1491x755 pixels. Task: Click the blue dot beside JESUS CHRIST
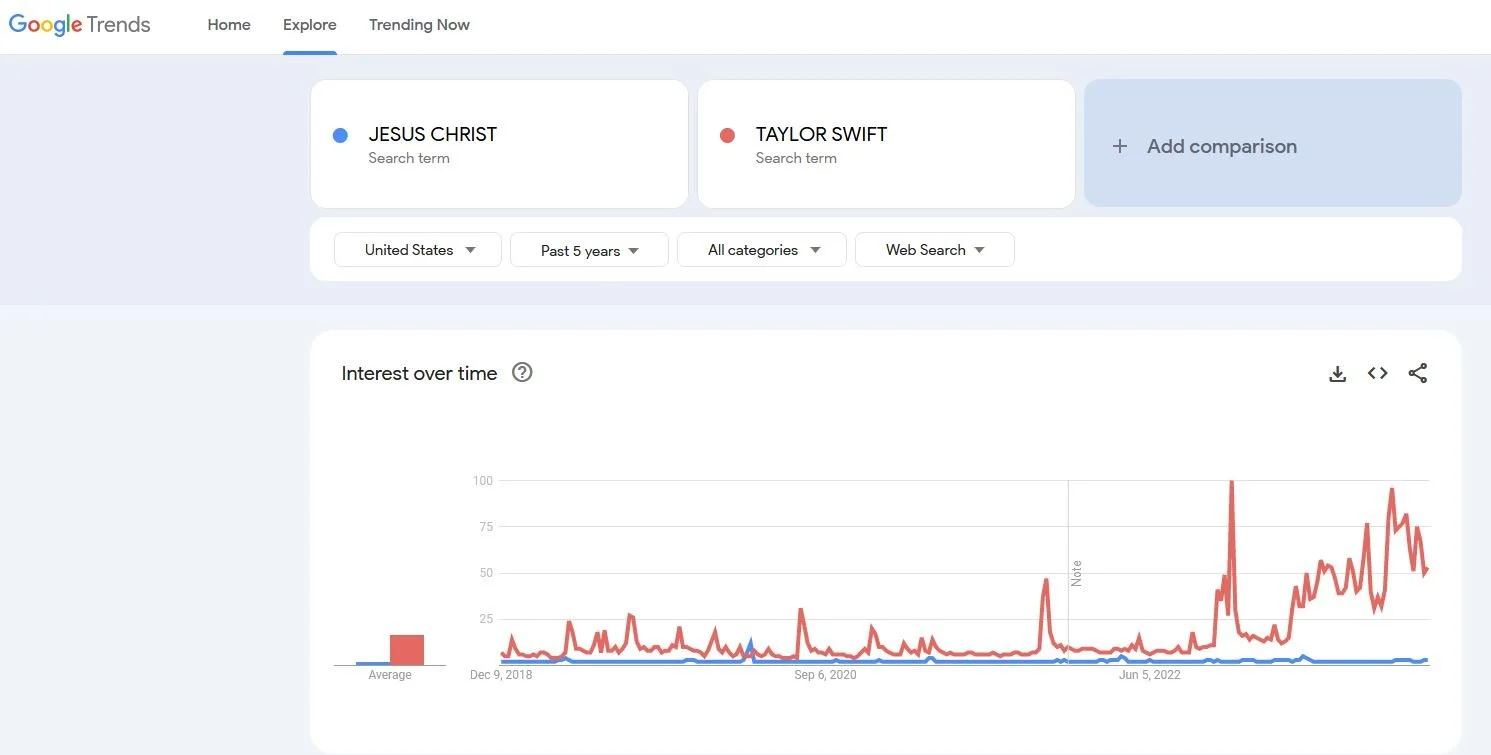coord(340,135)
